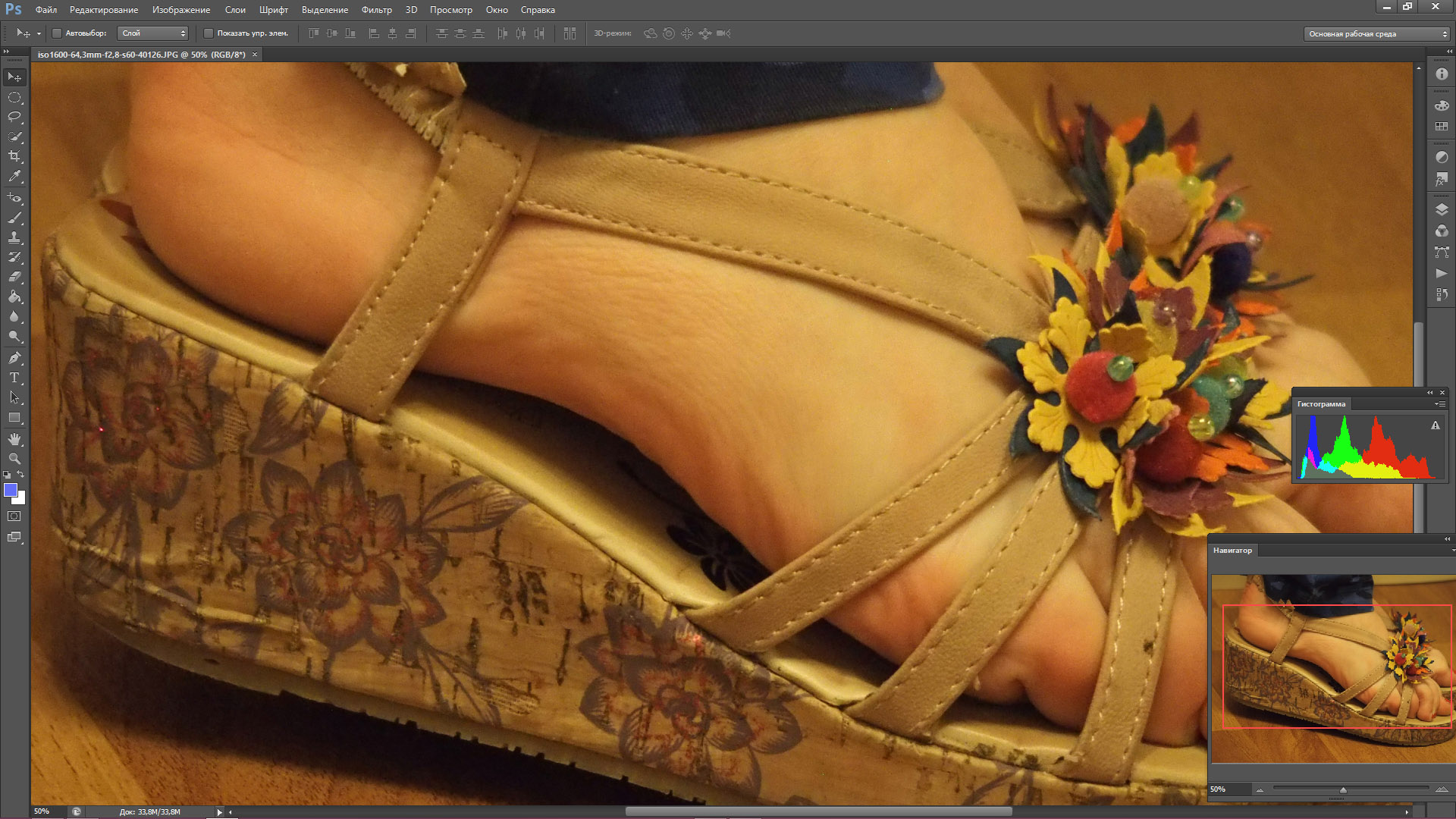
Task: Open the Изображение menu
Action: pos(181,10)
